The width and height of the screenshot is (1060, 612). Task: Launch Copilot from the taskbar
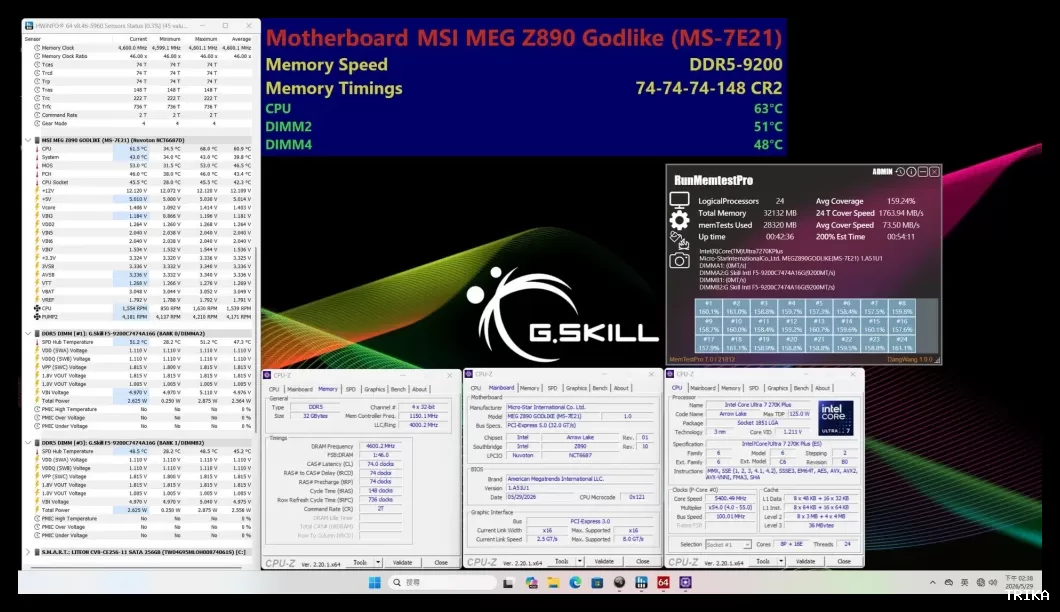tap(531, 582)
